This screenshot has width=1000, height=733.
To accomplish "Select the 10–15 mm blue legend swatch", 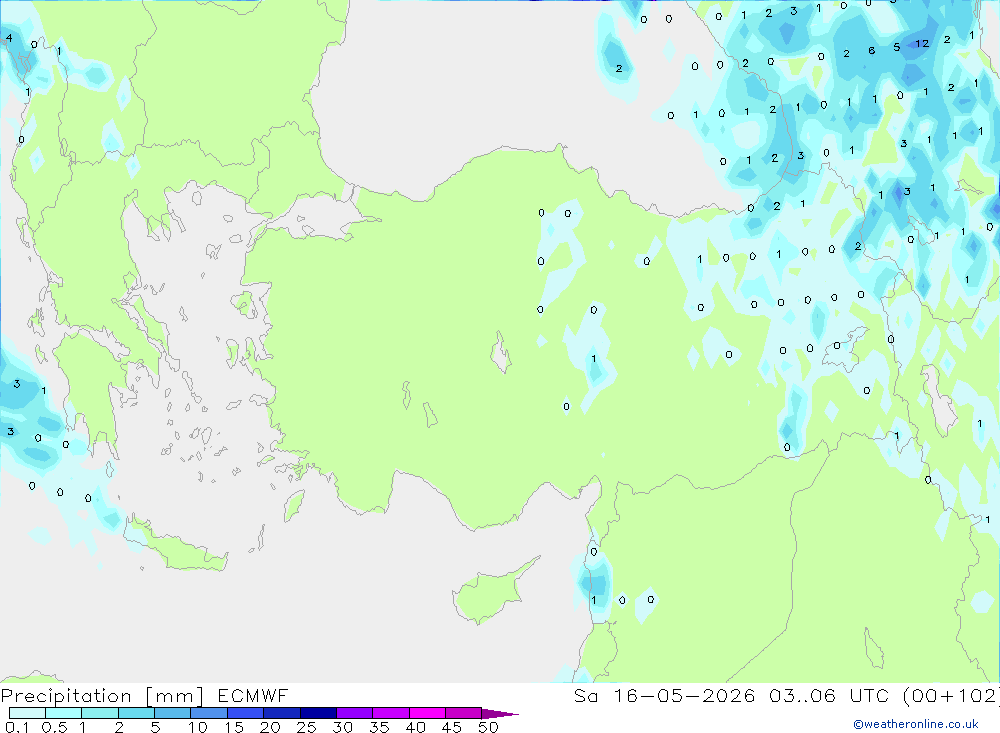I will coord(209,713).
